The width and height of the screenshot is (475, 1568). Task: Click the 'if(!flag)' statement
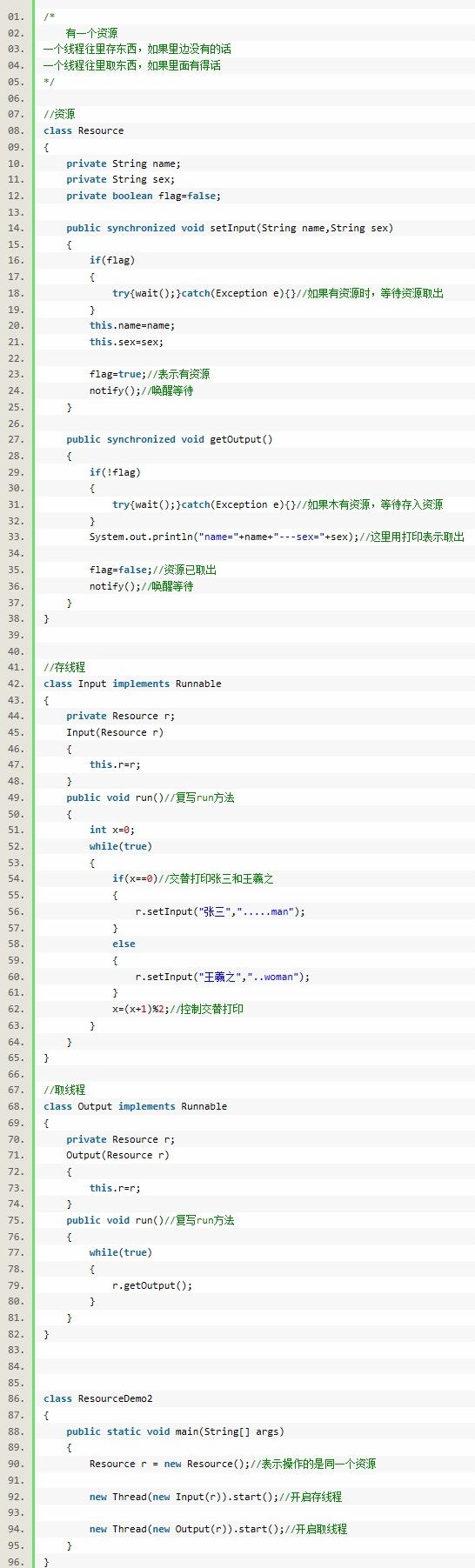click(115, 472)
